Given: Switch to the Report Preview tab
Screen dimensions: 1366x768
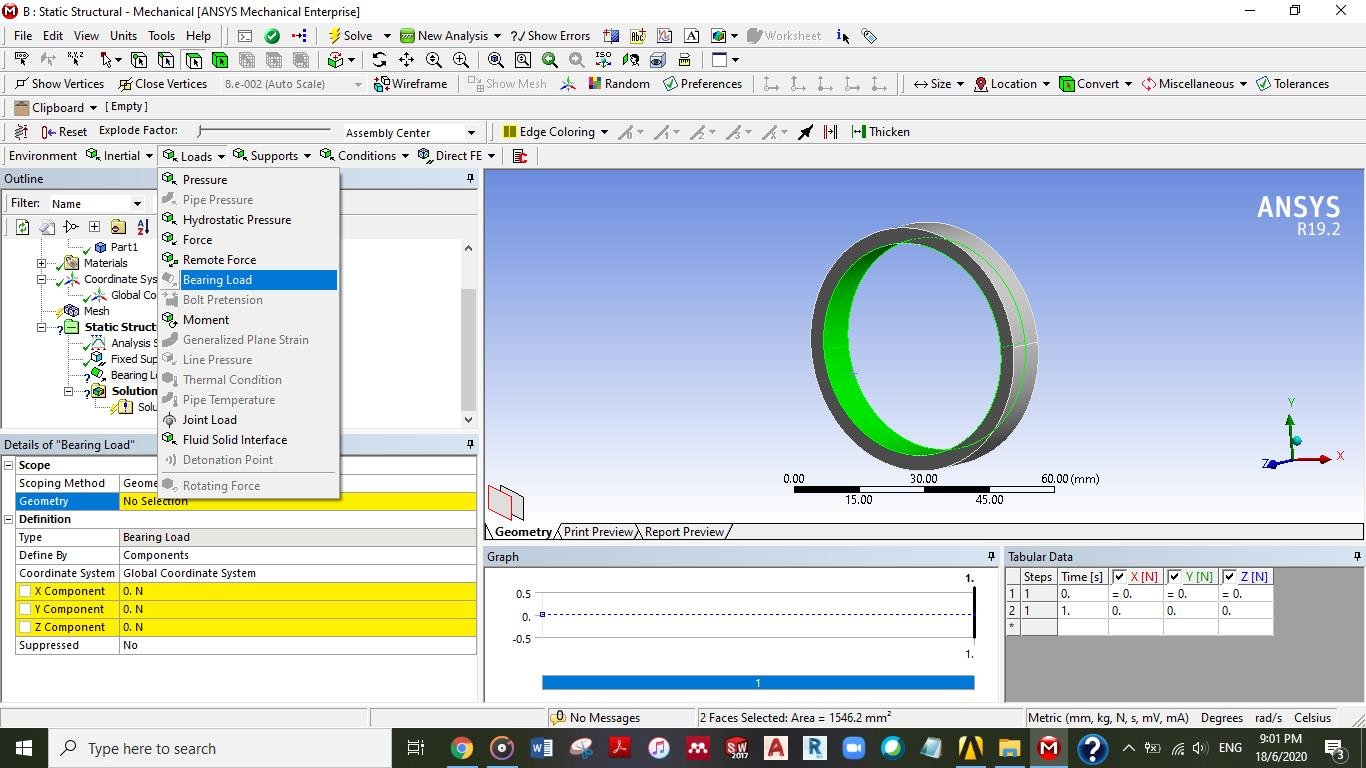Looking at the screenshot, I should point(684,532).
